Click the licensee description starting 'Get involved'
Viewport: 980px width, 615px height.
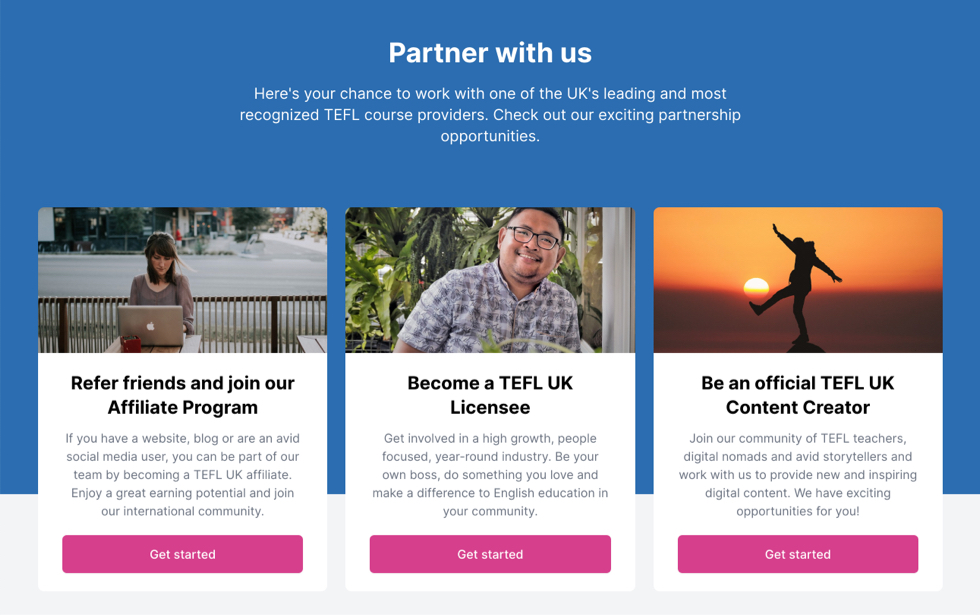click(490, 474)
